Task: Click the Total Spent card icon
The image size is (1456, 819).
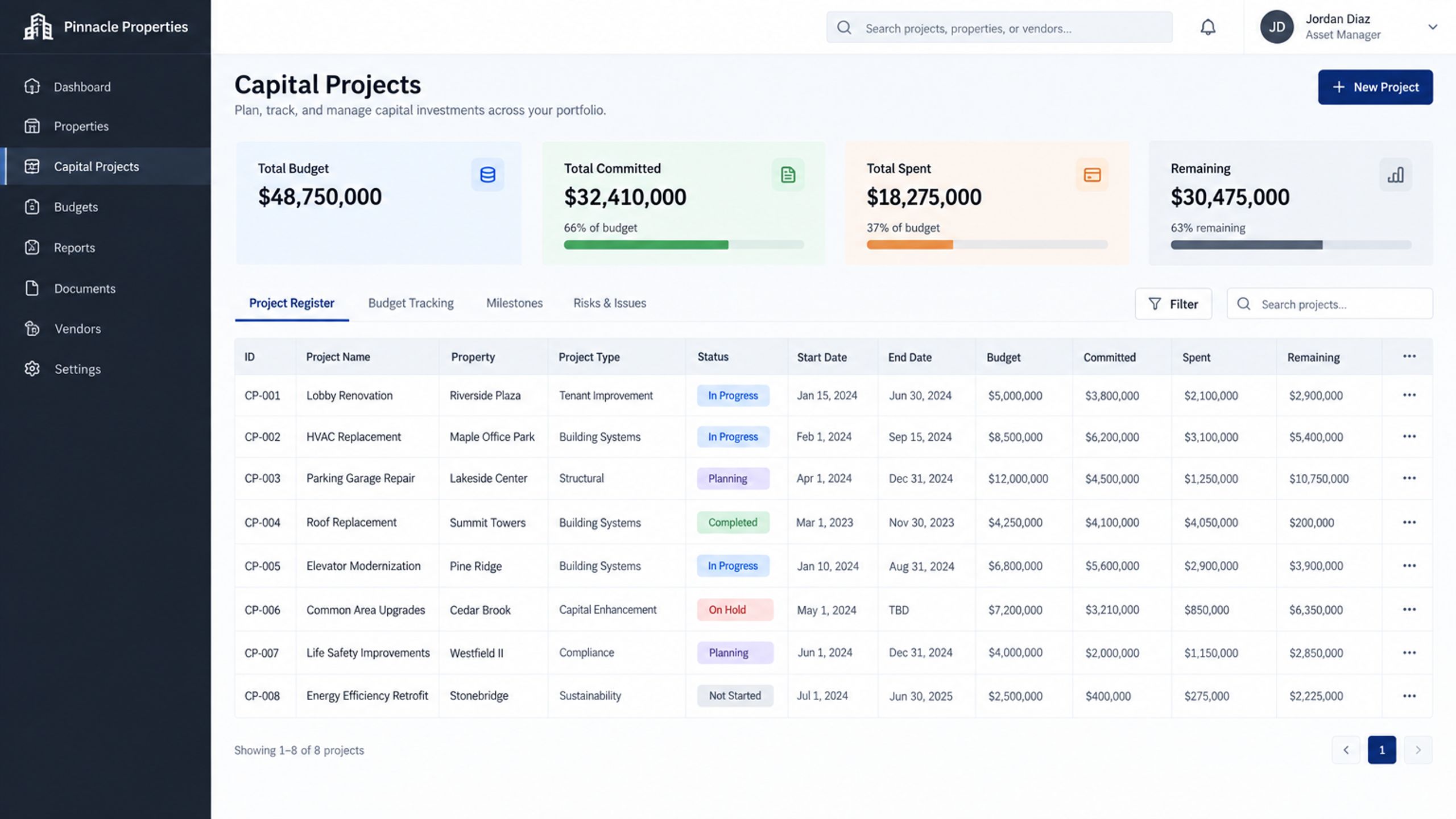Action: pyautogui.click(x=1091, y=175)
